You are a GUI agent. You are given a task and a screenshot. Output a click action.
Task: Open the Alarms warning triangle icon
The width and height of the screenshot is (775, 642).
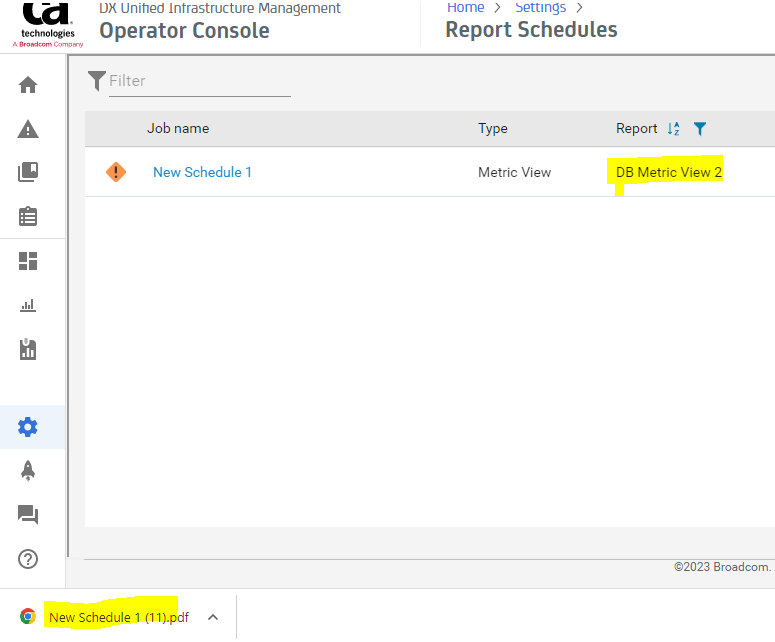point(28,129)
